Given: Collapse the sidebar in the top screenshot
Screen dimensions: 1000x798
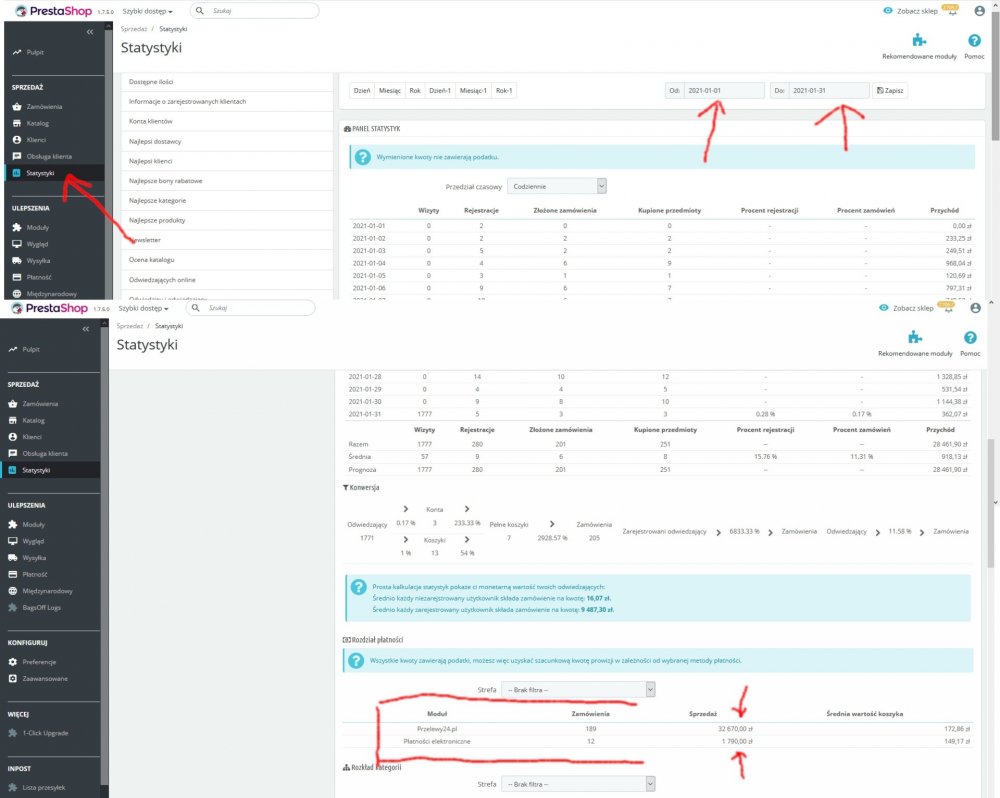Looking at the screenshot, I should click(x=90, y=31).
